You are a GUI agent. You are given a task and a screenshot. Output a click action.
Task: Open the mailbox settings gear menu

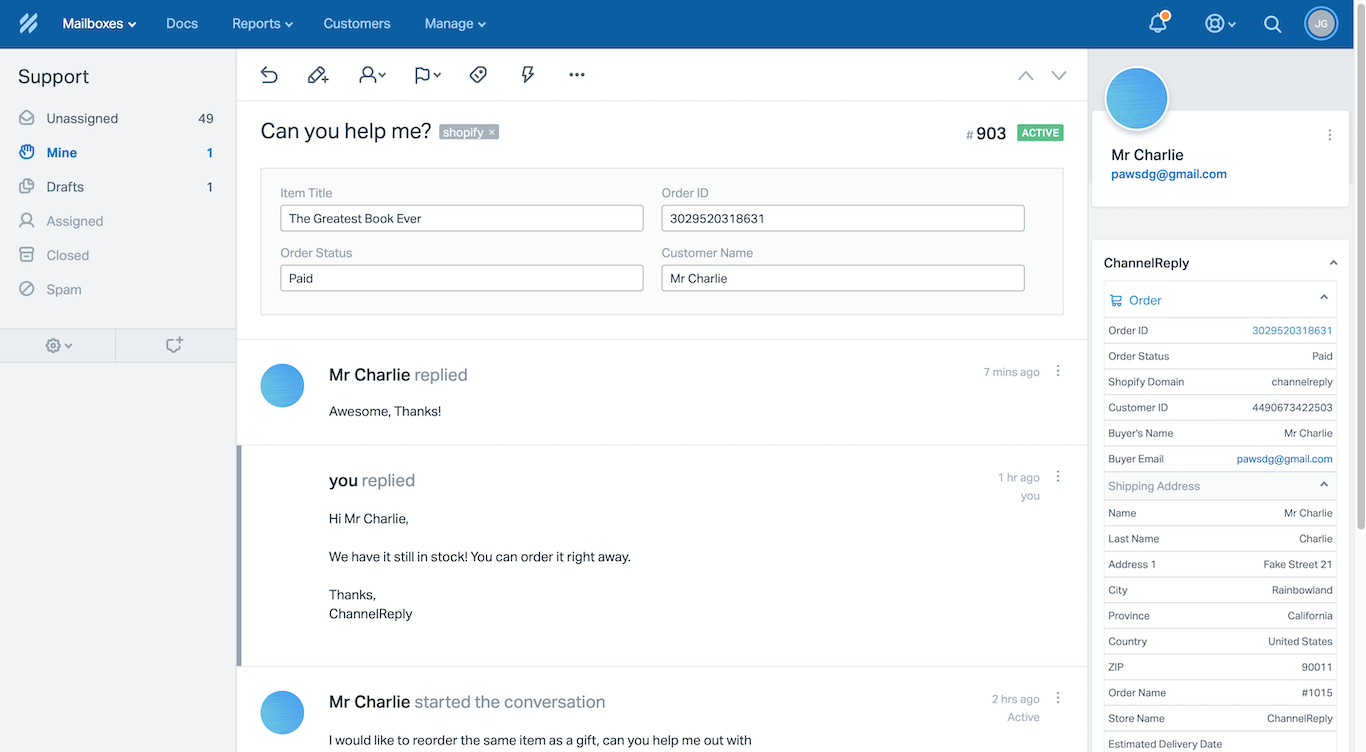[58, 345]
